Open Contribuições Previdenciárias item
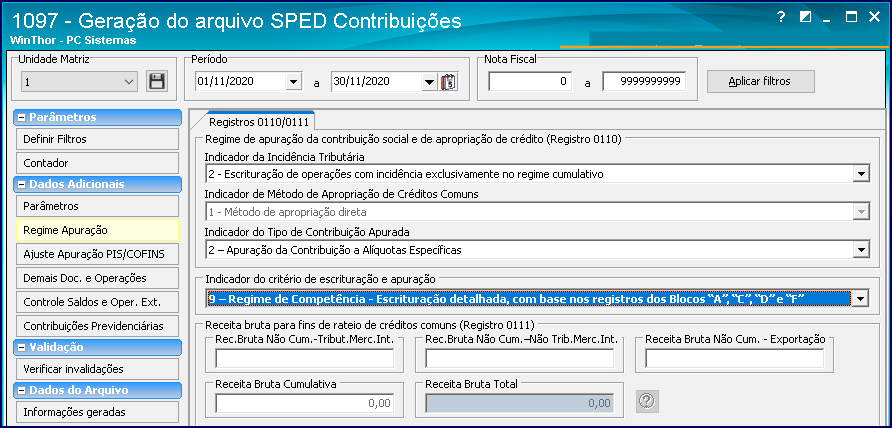892x428 pixels. click(97, 326)
